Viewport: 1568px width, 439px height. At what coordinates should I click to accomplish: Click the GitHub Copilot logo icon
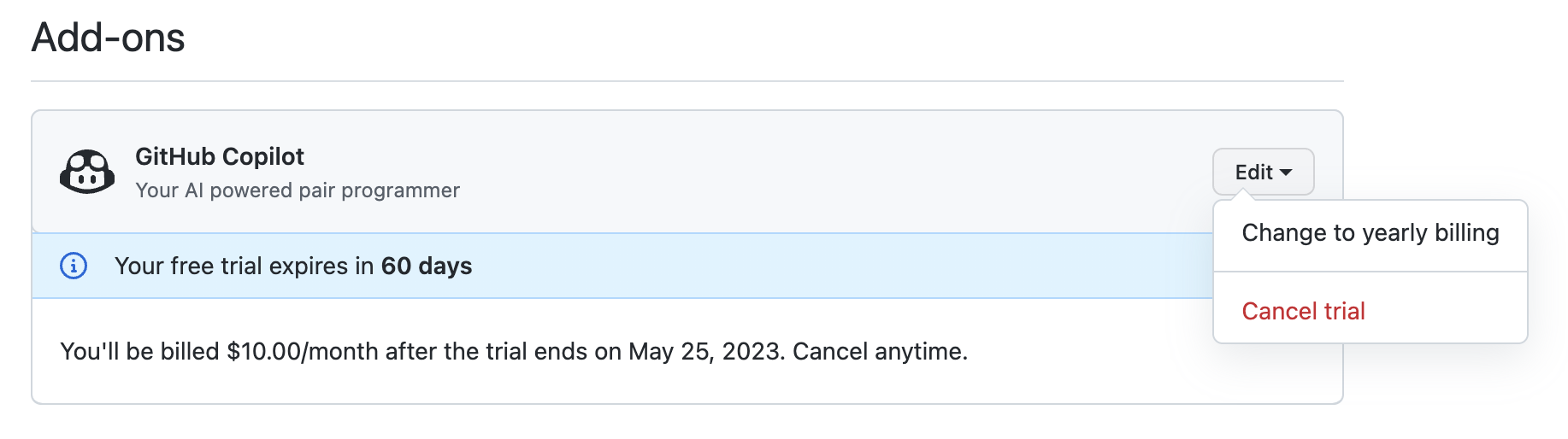[x=87, y=172]
